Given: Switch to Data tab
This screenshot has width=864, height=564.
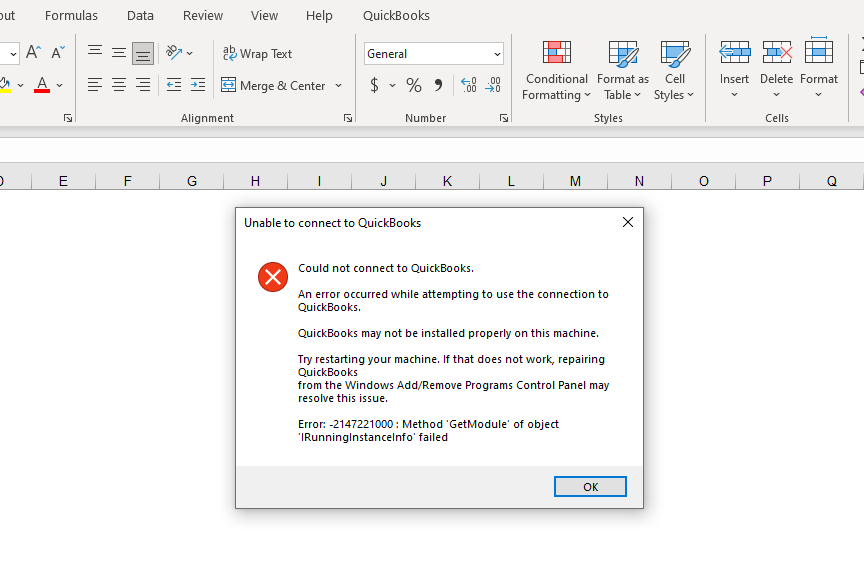Looking at the screenshot, I should coord(140,15).
